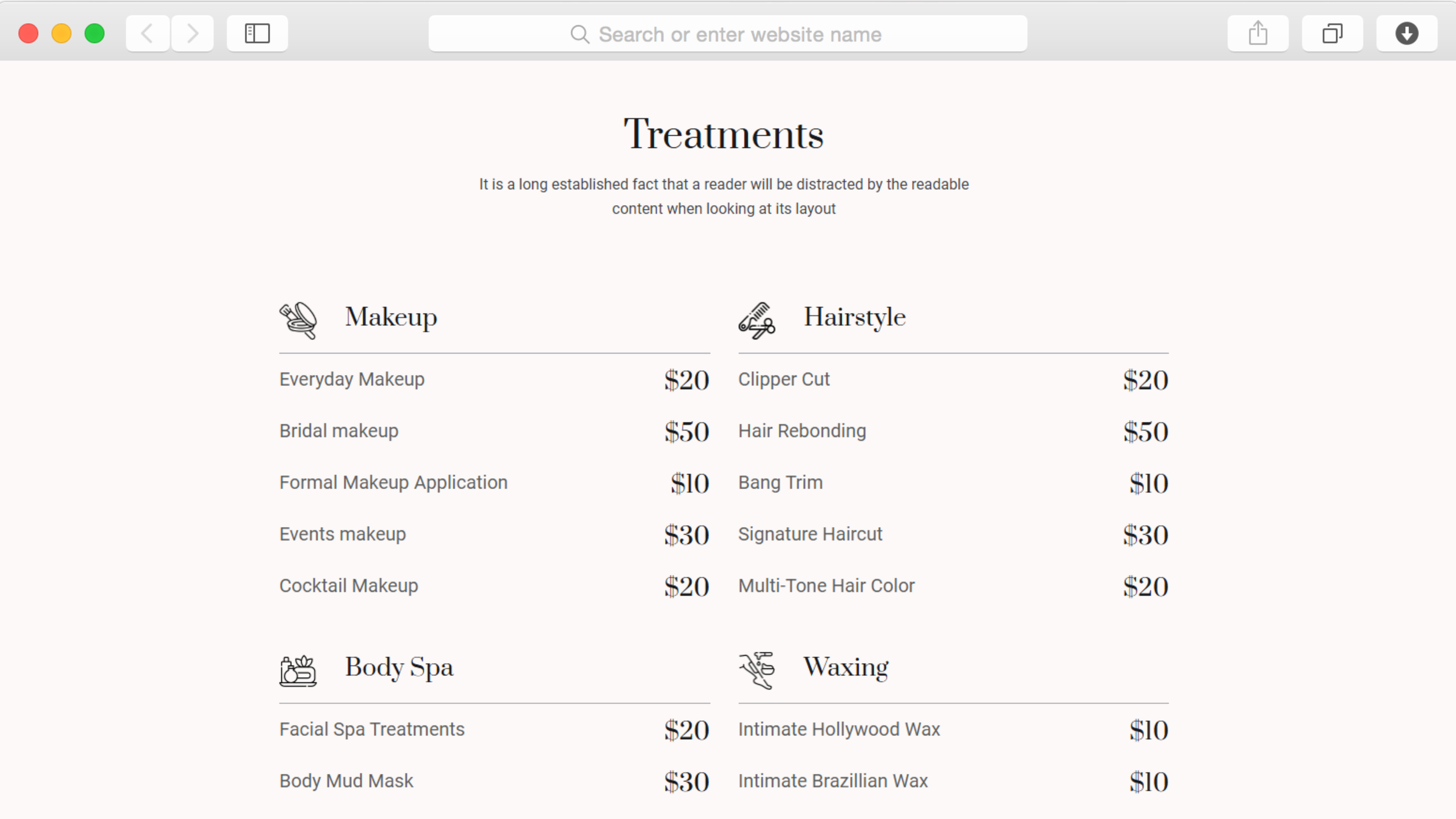Toggle the sidebar panel icon

257,33
